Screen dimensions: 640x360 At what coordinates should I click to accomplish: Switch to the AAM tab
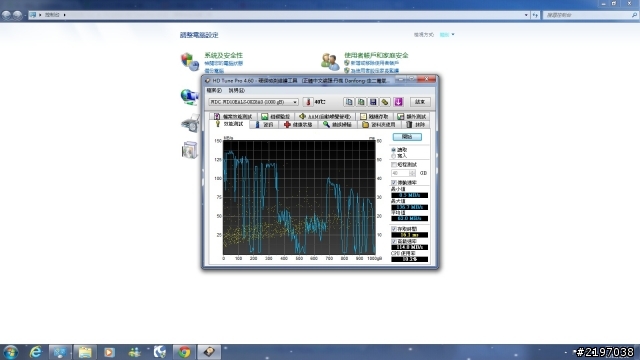coord(324,117)
